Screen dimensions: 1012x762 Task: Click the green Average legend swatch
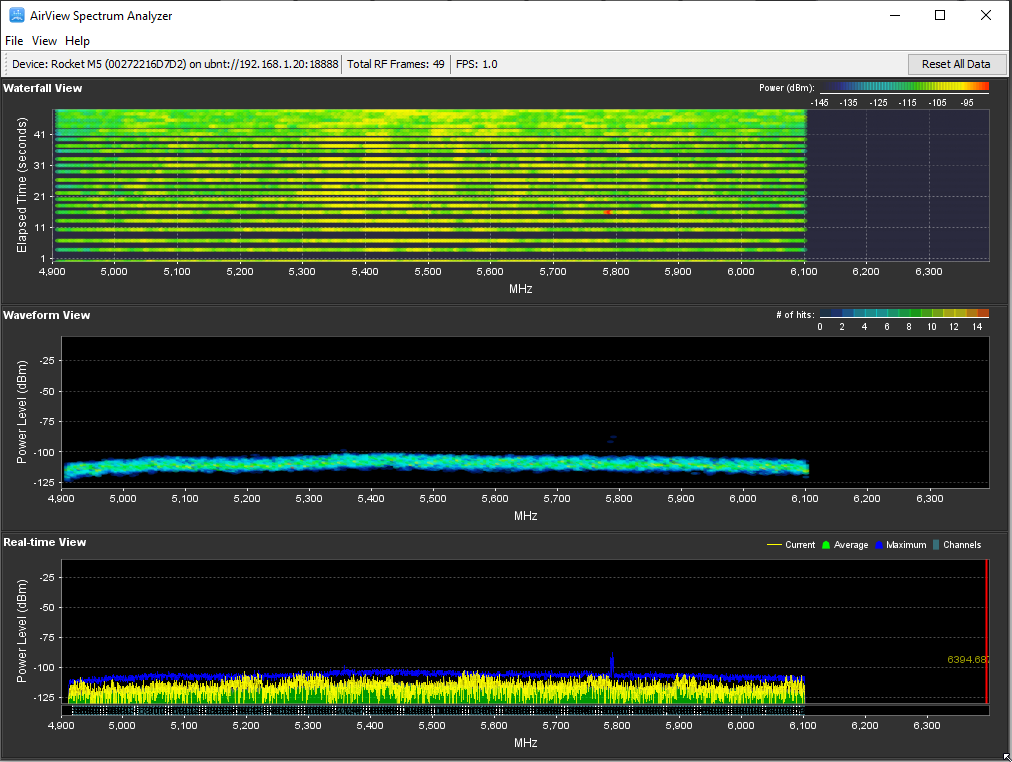click(x=826, y=545)
